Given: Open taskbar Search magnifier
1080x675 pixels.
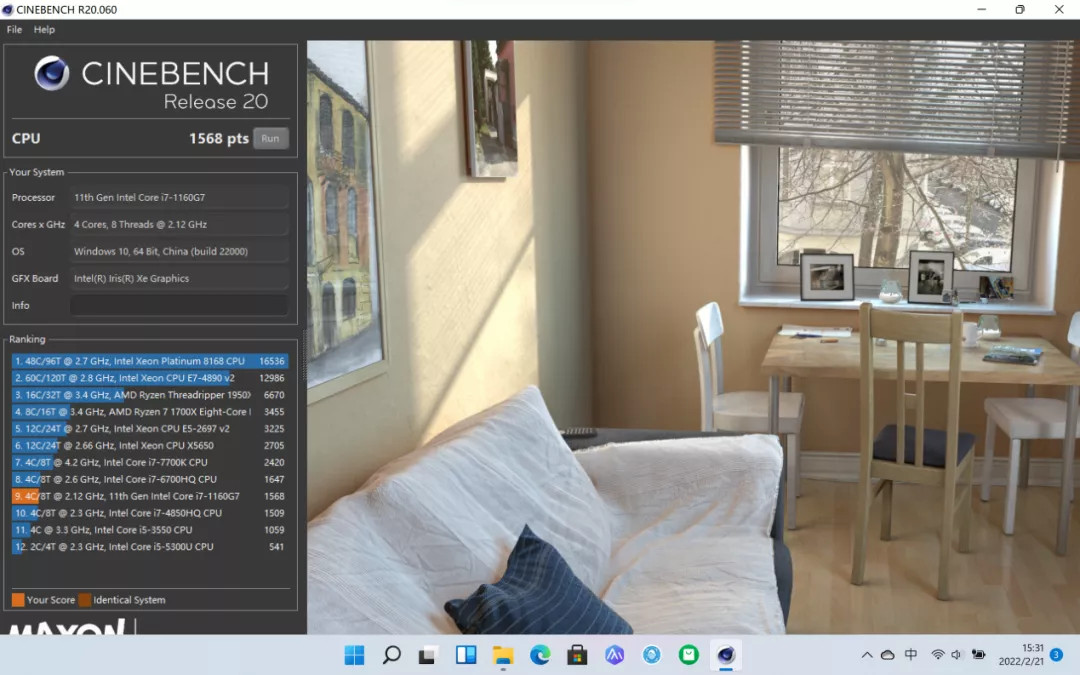Looking at the screenshot, I should (391, 655).
